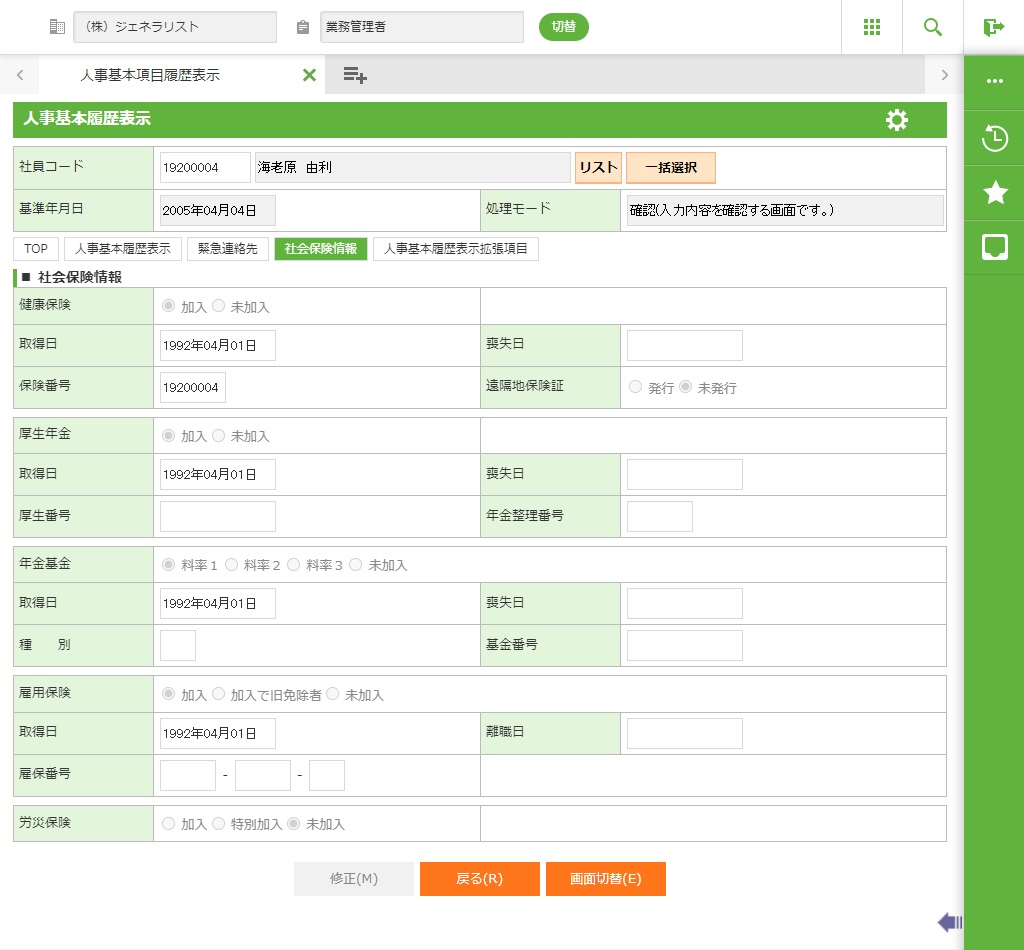Switch to the 緊急連絡先 tab

(227, 249)
